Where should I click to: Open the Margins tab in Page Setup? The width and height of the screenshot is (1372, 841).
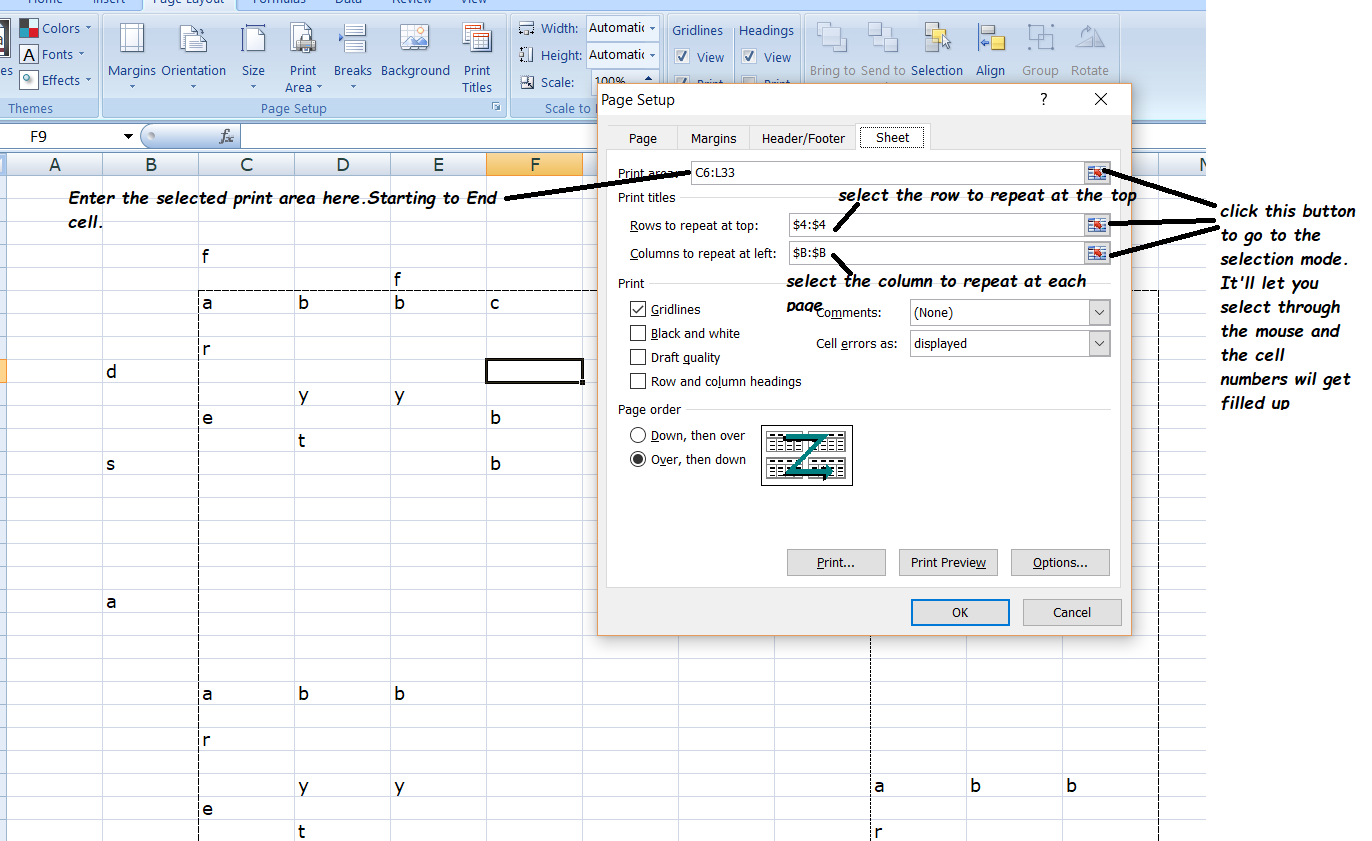click(x=713, y=138)
